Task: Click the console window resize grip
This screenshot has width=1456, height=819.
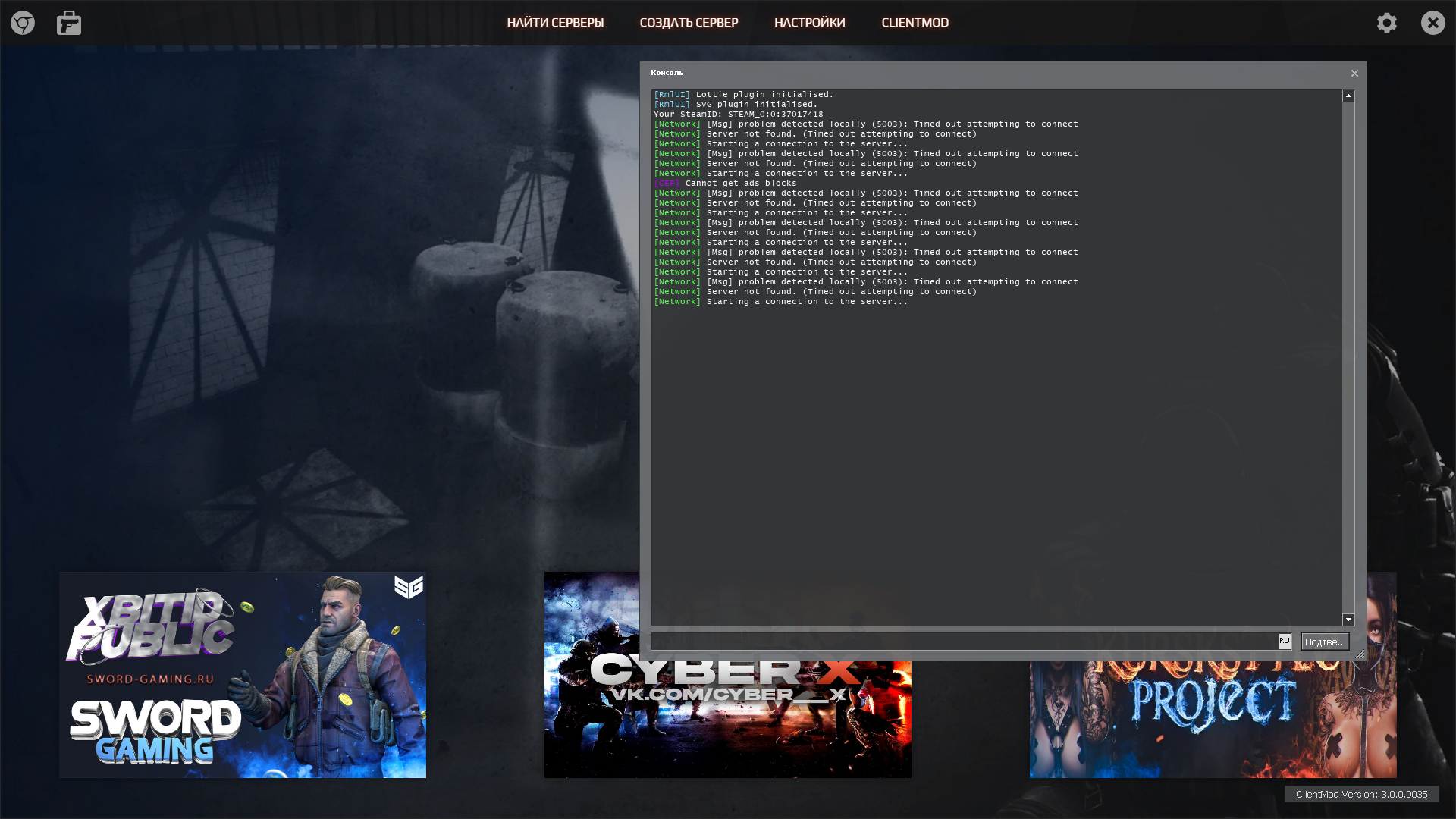Action: click(1360, 654)
